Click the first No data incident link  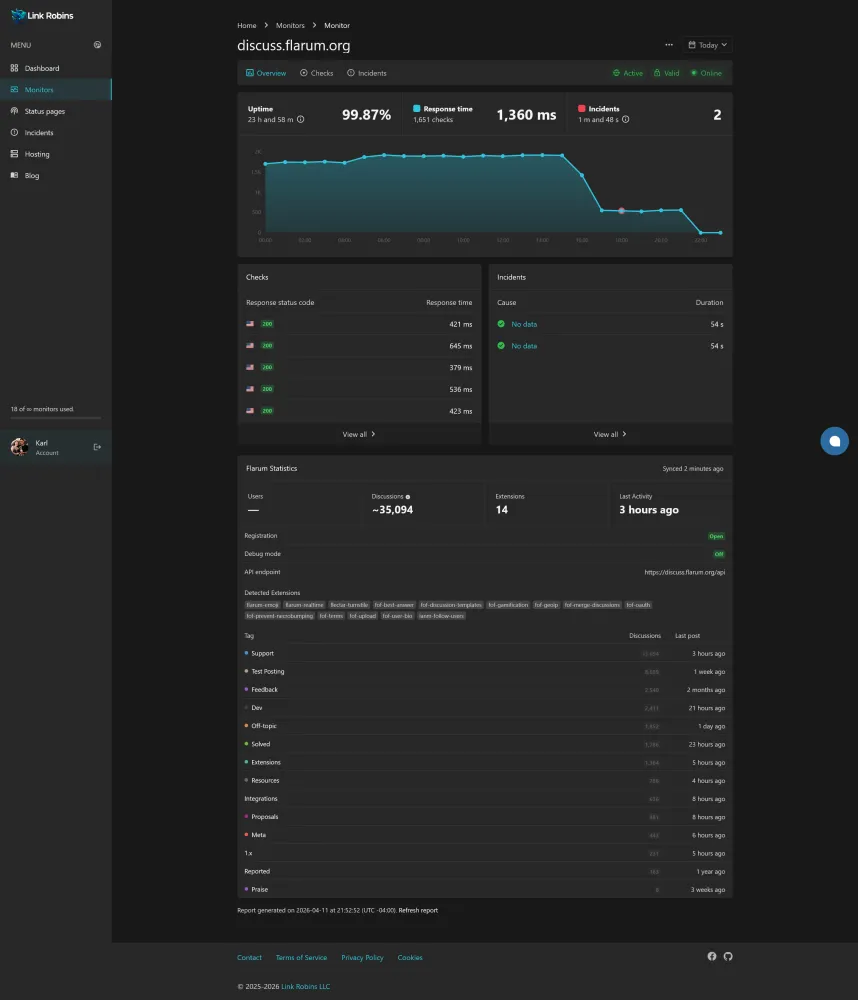click(524, 324)
